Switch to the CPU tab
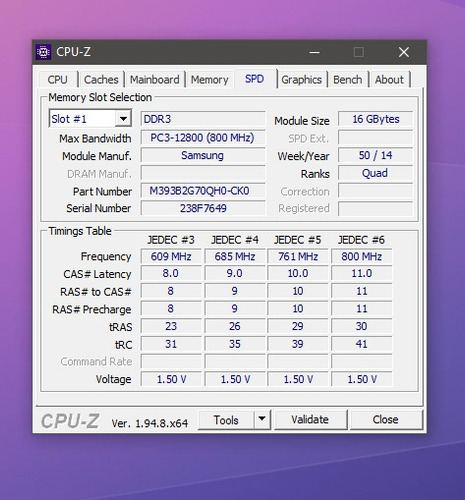The image size is (465, 500). tap(57, 80)
